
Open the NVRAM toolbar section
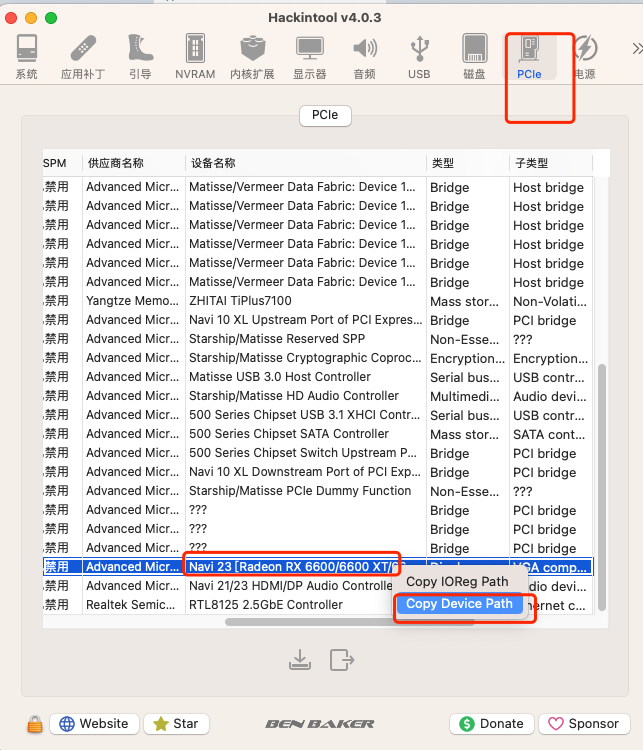(195, 56)
